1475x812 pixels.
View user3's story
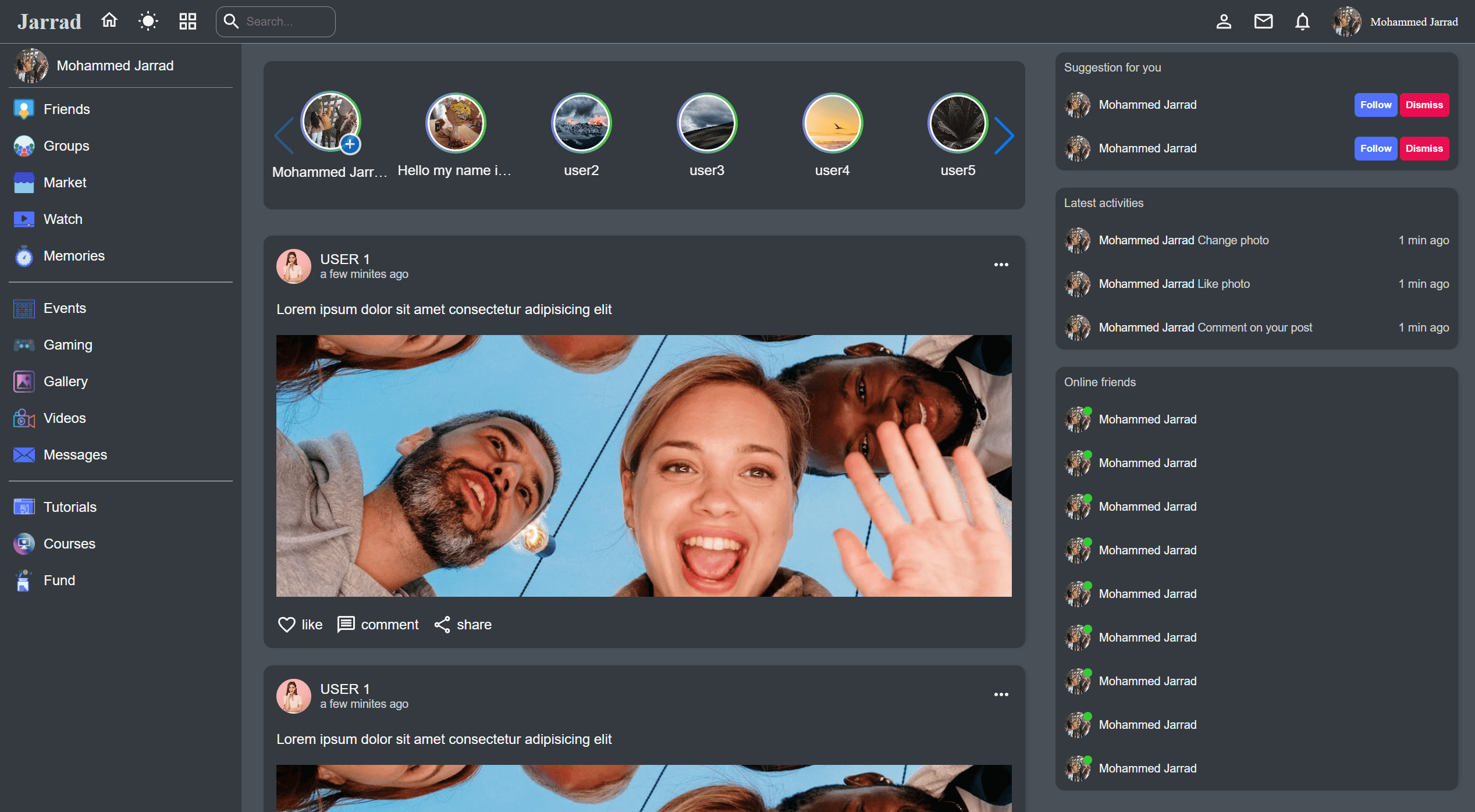(x=707, y=123)
